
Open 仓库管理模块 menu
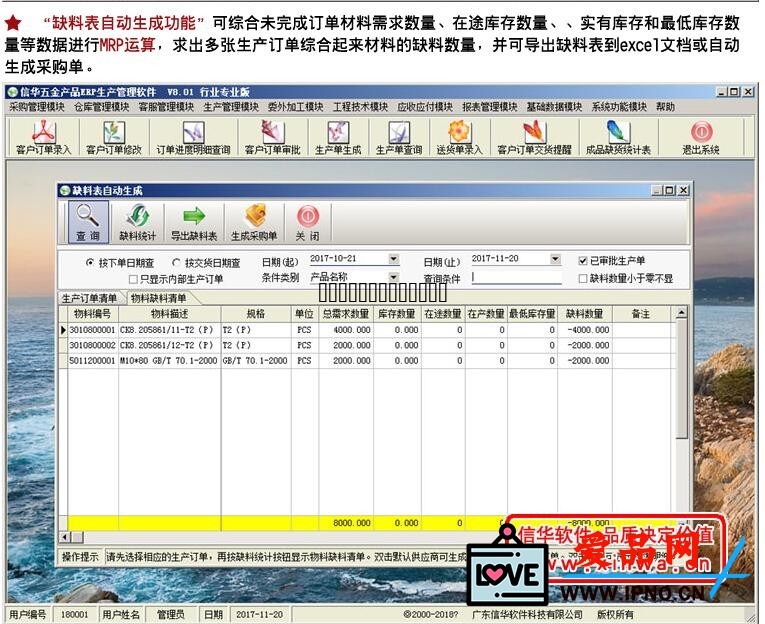point(101,107)
